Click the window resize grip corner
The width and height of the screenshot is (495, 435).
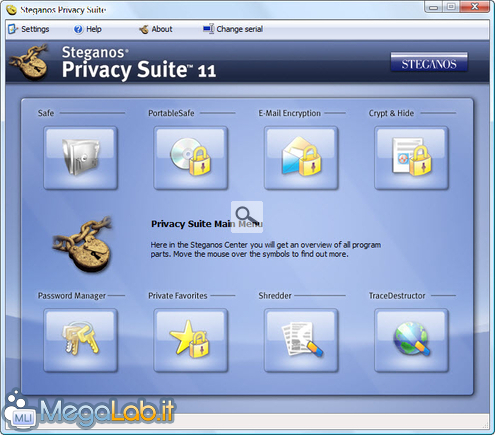pyautogui.click(x=485, y=425)
